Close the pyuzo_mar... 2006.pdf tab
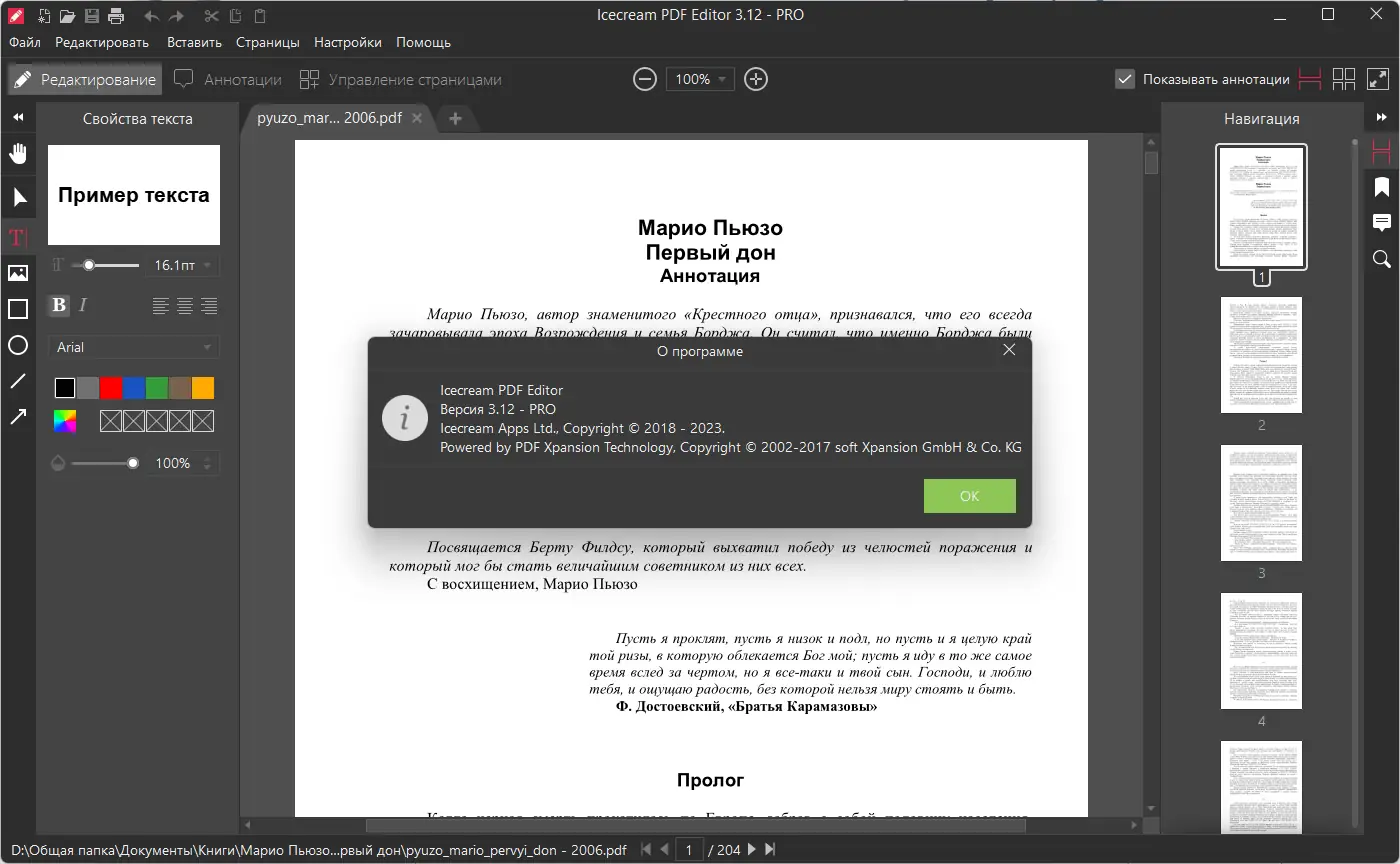Image resolution: width=1400 pixels, height=864 pixels. pos(418,118)
